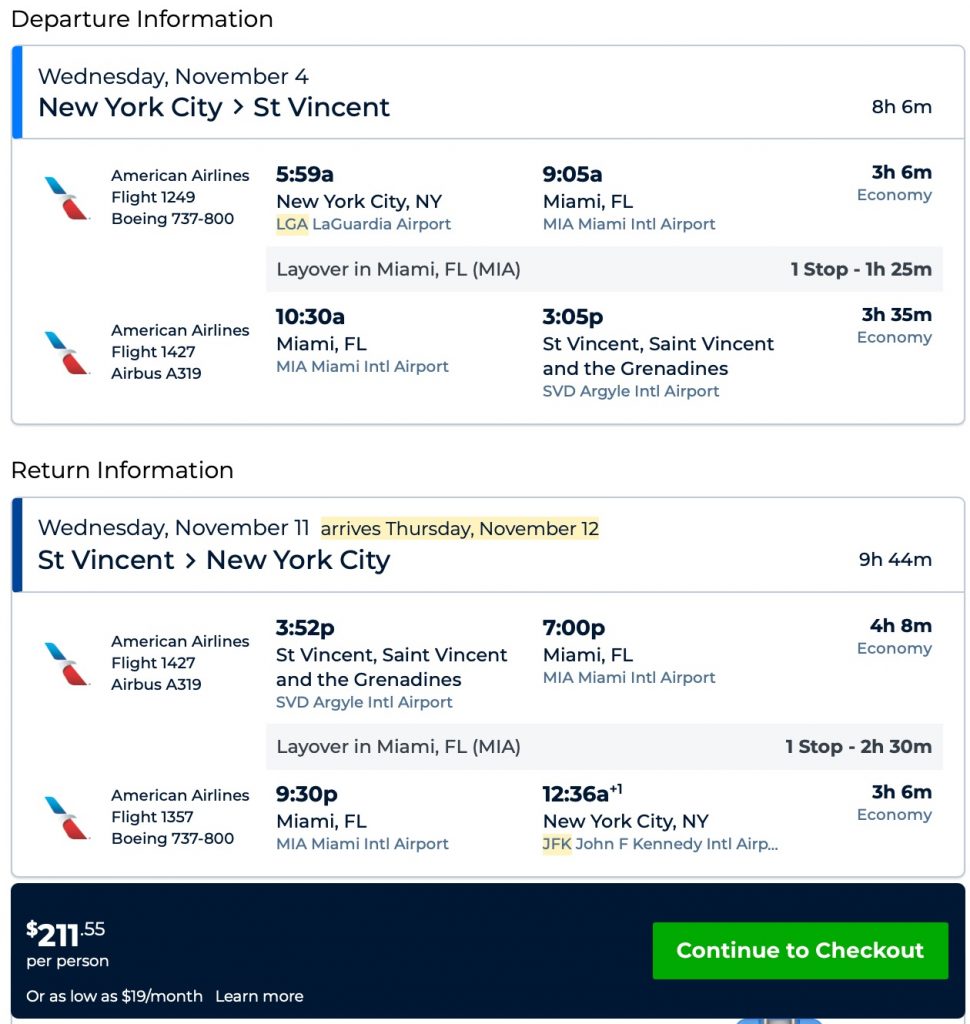Click the return layover 1 Stop - 2h 30m
This screenshot has width=970, height=1024.
coord(858,746)
